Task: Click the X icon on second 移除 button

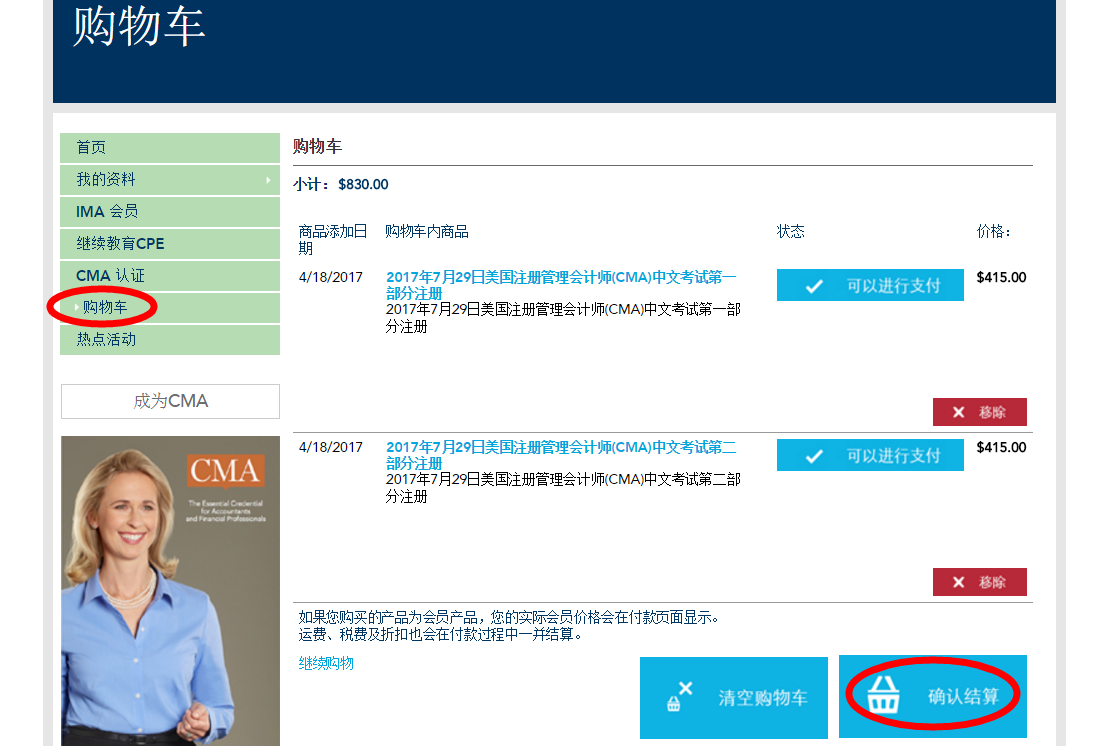Action: click(x=959, y=582)
